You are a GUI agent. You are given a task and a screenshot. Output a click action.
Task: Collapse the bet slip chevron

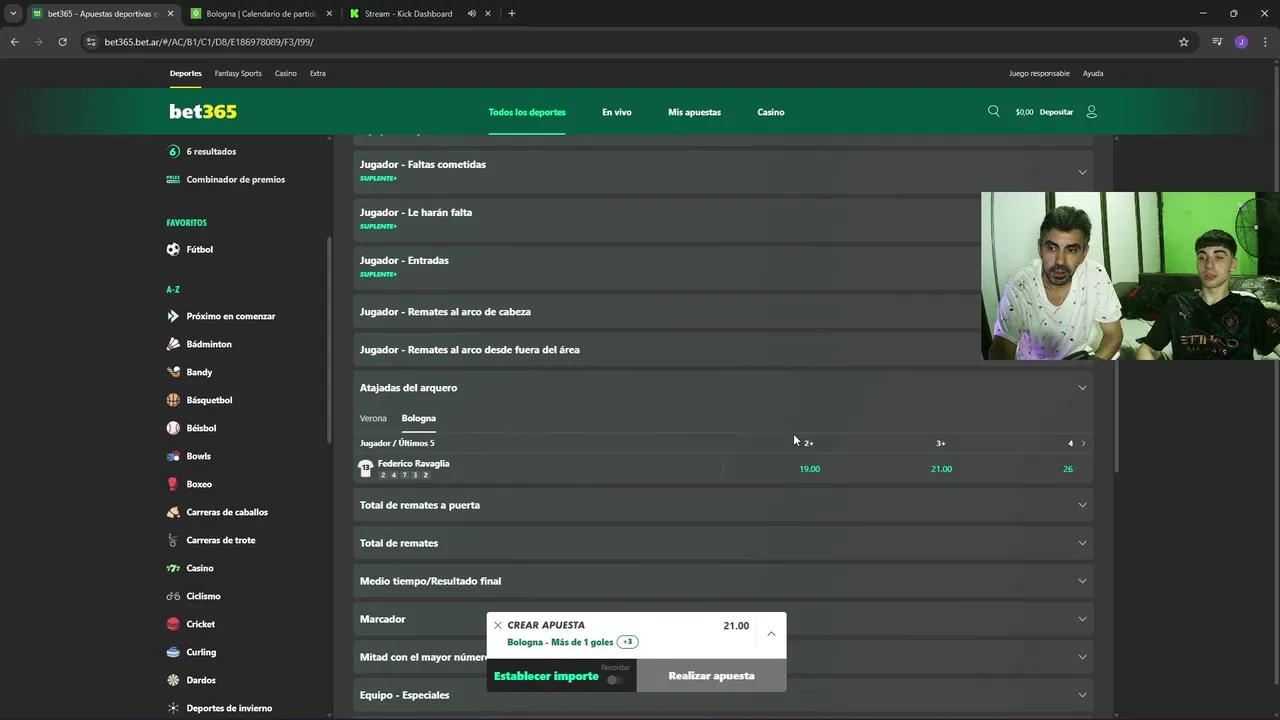771,633
